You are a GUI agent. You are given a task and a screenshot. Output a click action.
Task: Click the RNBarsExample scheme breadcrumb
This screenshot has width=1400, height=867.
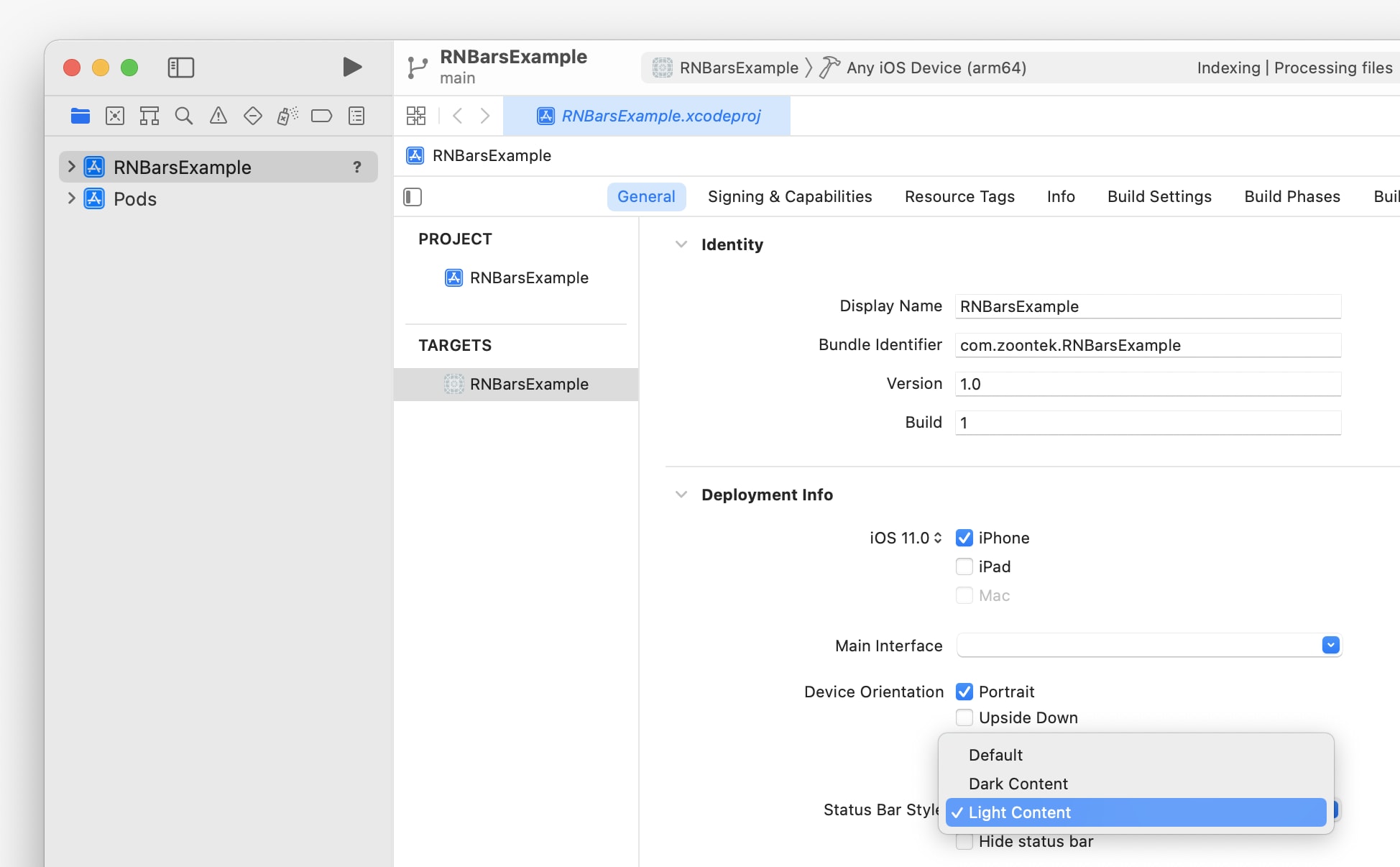738,67
